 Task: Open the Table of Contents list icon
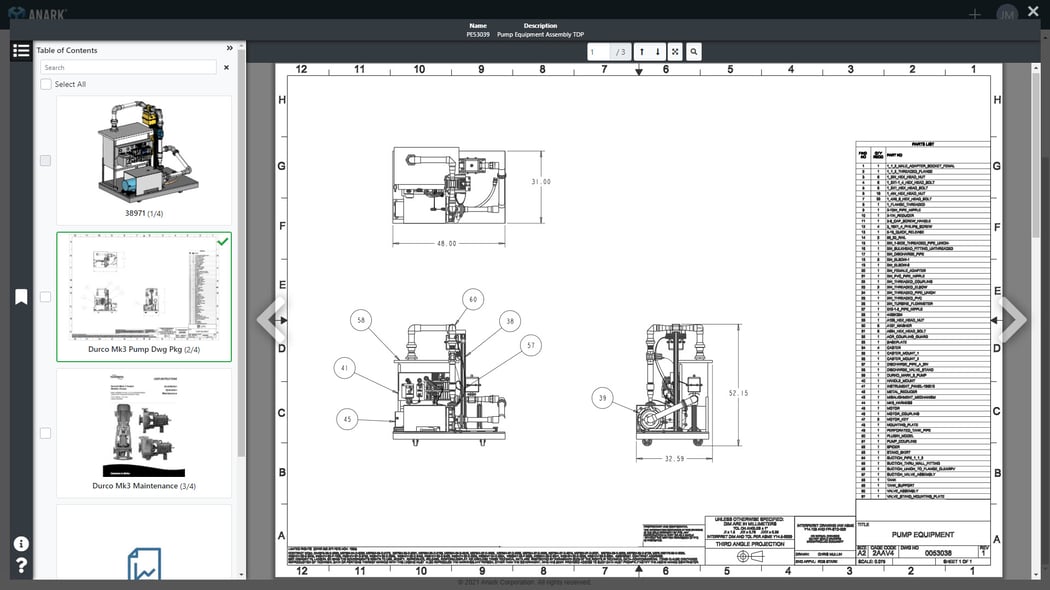click(21, 51)
